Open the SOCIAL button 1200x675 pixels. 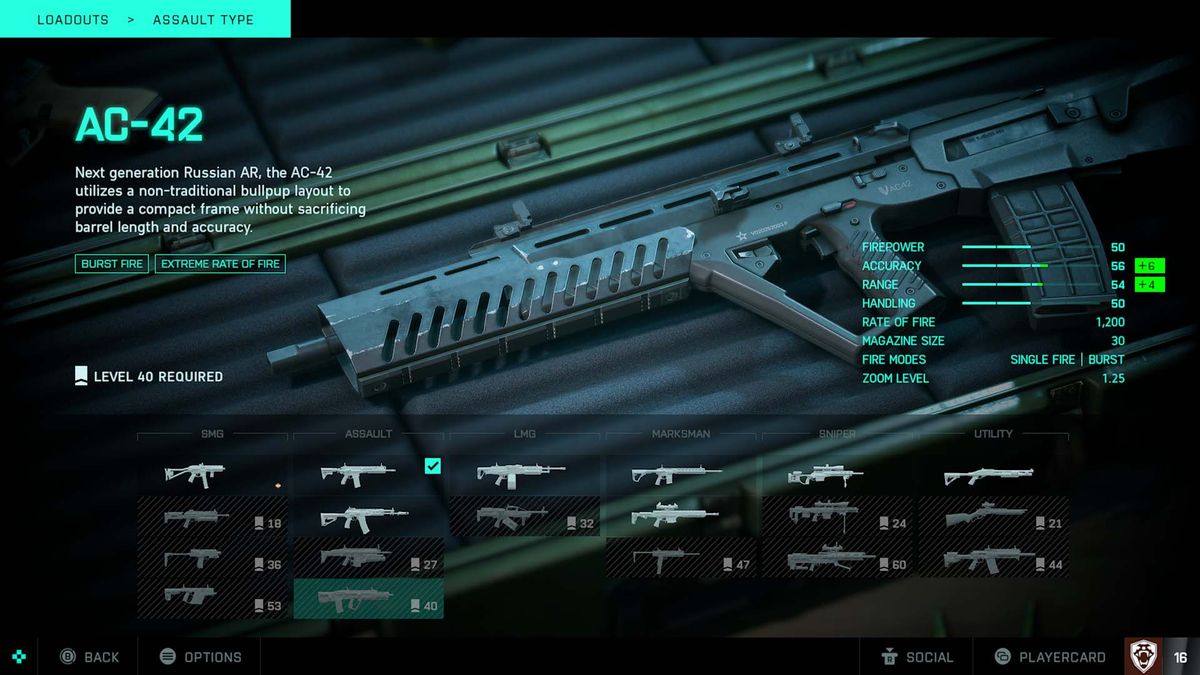917,657
